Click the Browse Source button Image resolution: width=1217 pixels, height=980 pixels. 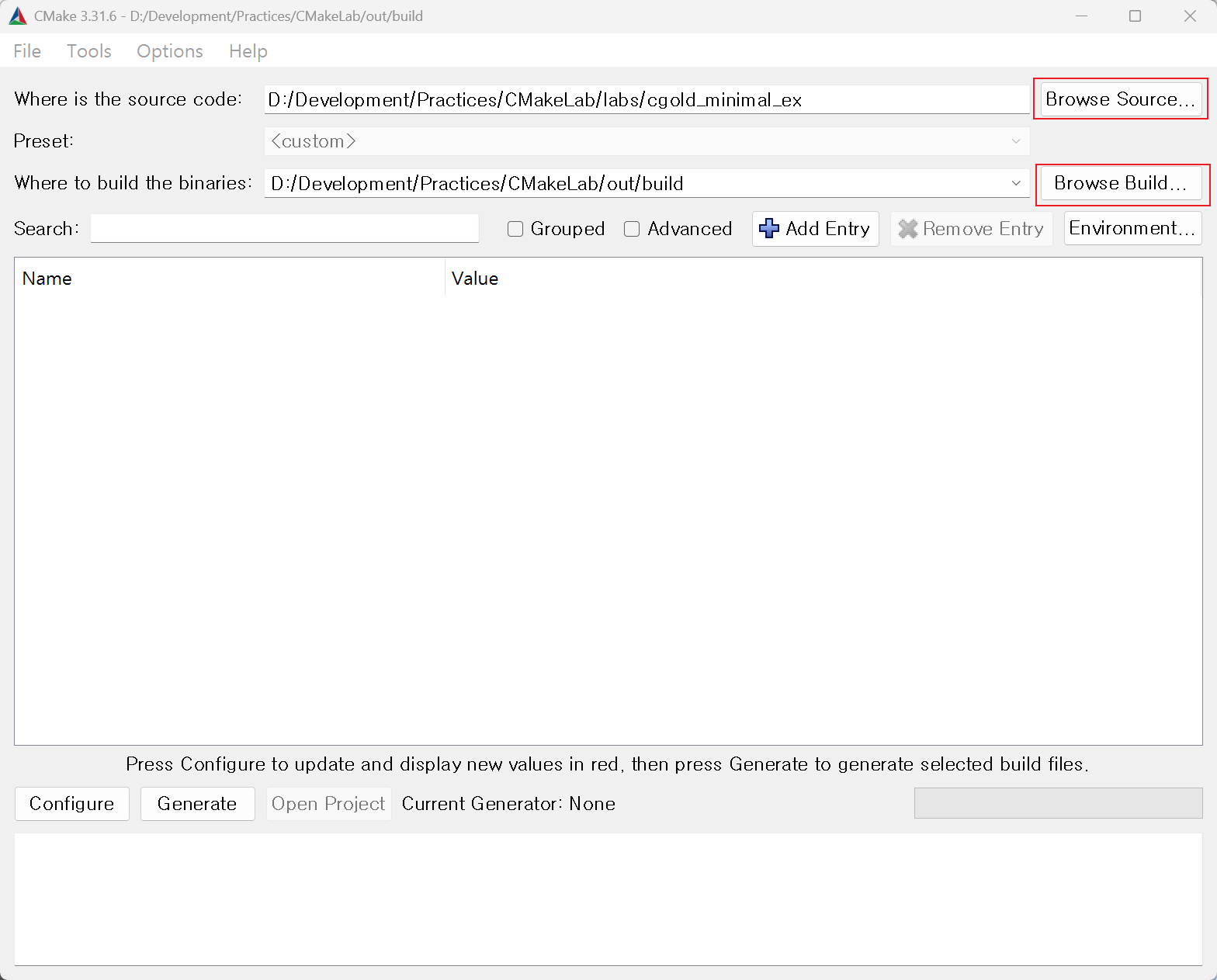click(1121, 99)
